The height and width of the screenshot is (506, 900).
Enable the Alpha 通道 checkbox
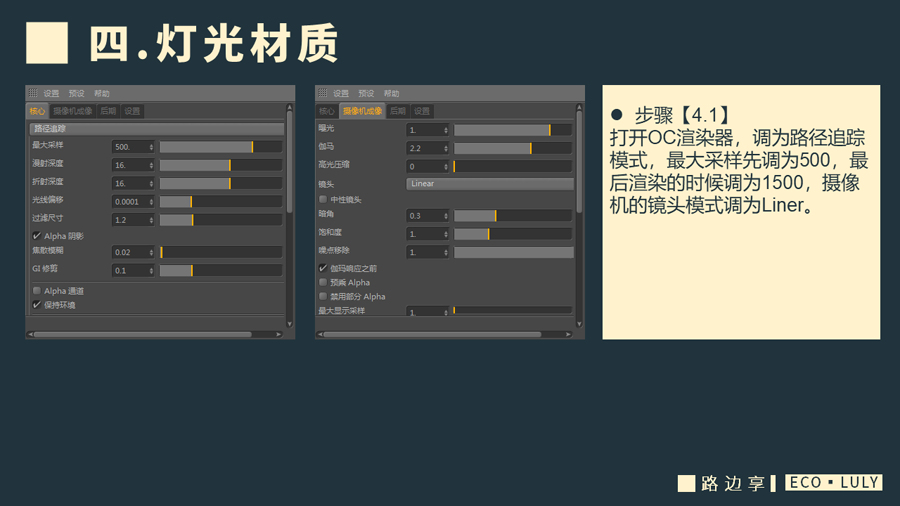click(x=37, y=291)
